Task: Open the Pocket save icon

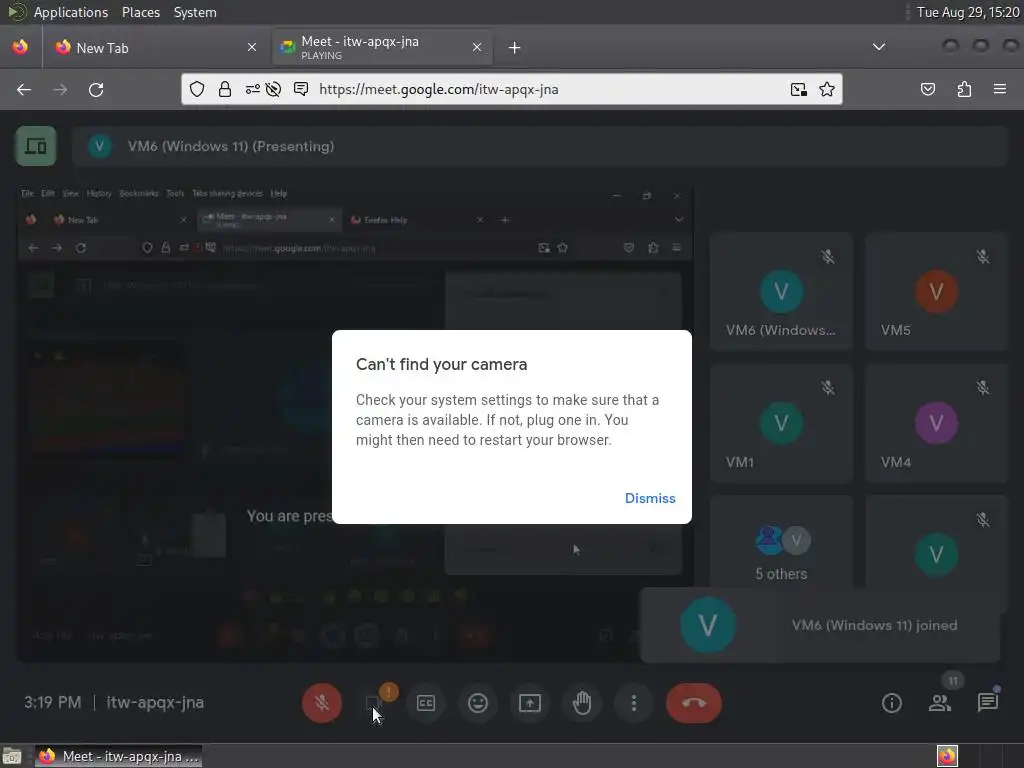Action: pos(928,89)
